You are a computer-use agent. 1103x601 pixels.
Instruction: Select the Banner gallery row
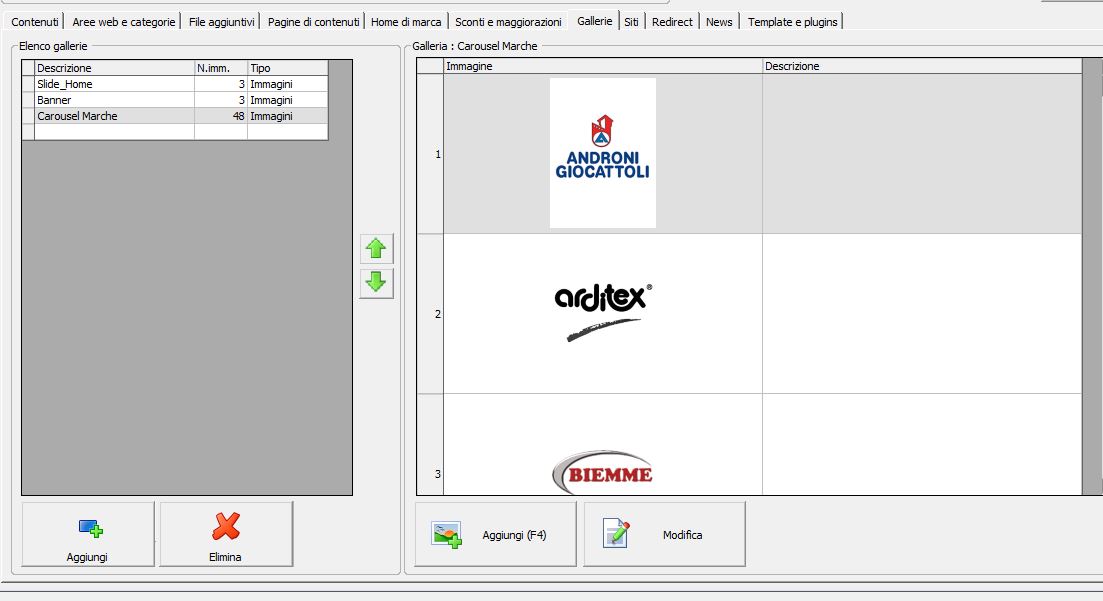tap(175, 100)
